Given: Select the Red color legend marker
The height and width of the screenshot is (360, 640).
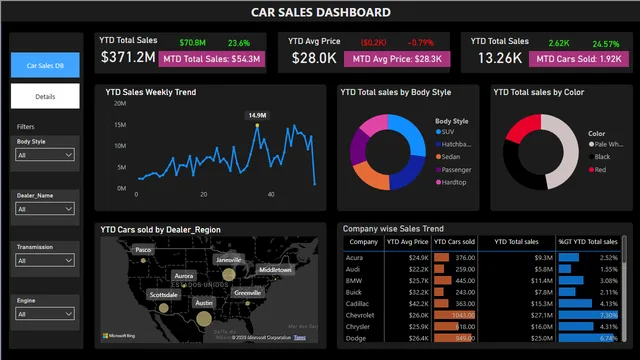Looking at the screenshot, I should tap(591, 169).
